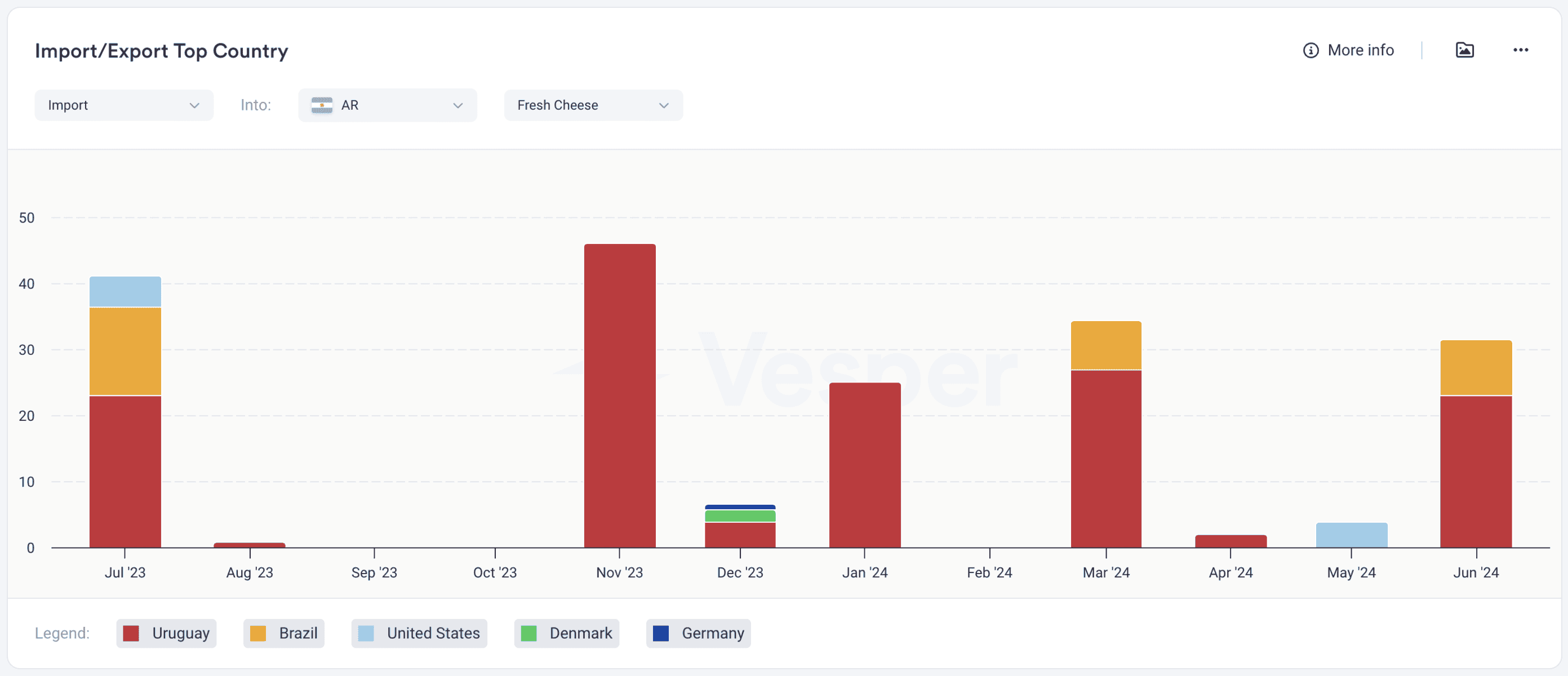This screenshot has width=1568, height=676.
Task: Click the More info circle icon
Action: point(1311,51)
